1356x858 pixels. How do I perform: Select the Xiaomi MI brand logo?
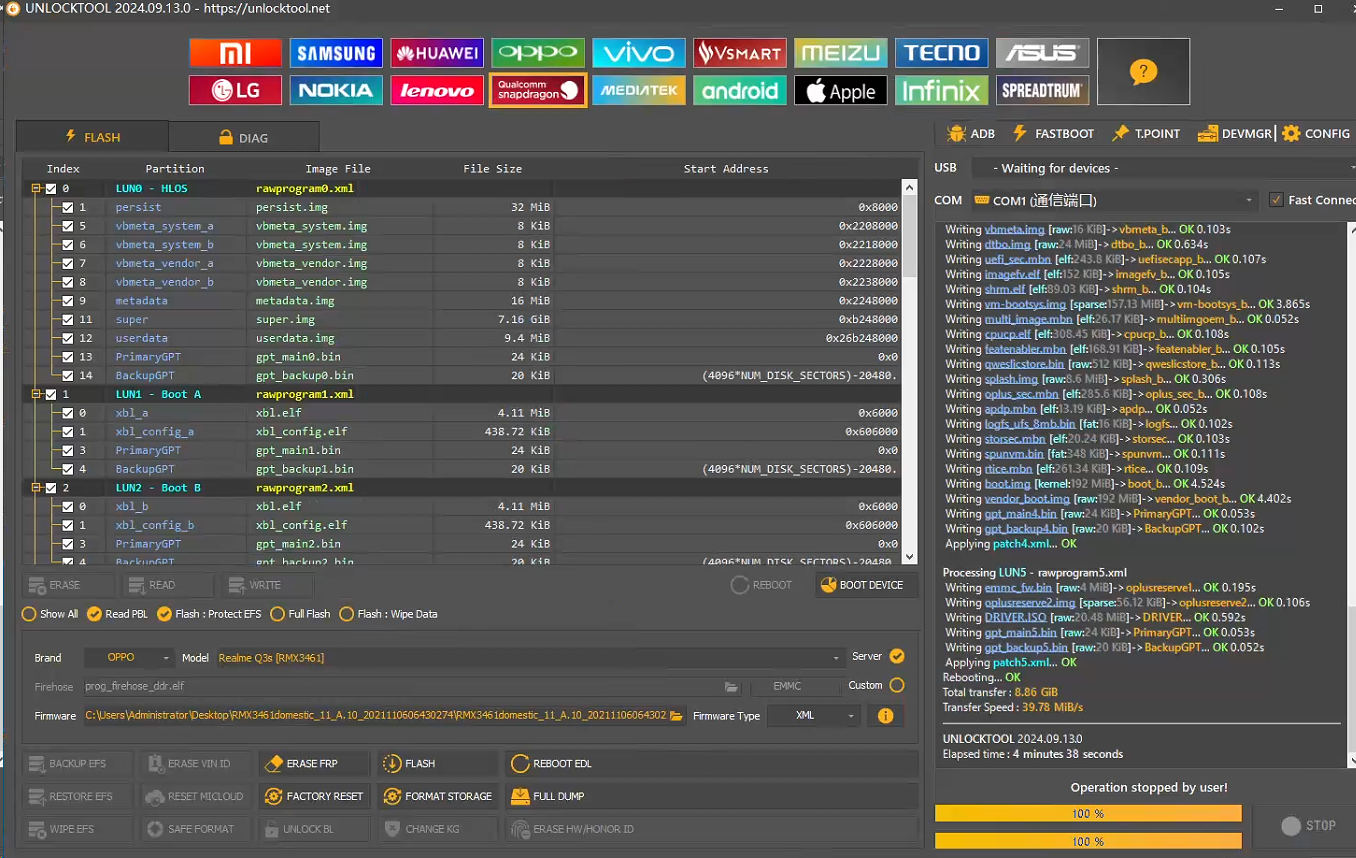click(x=235, y=53)
